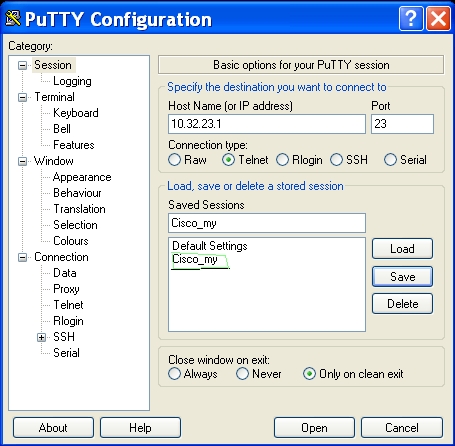Click the Saved Sessions name field
Screen dimensions: 455x446
267,223
